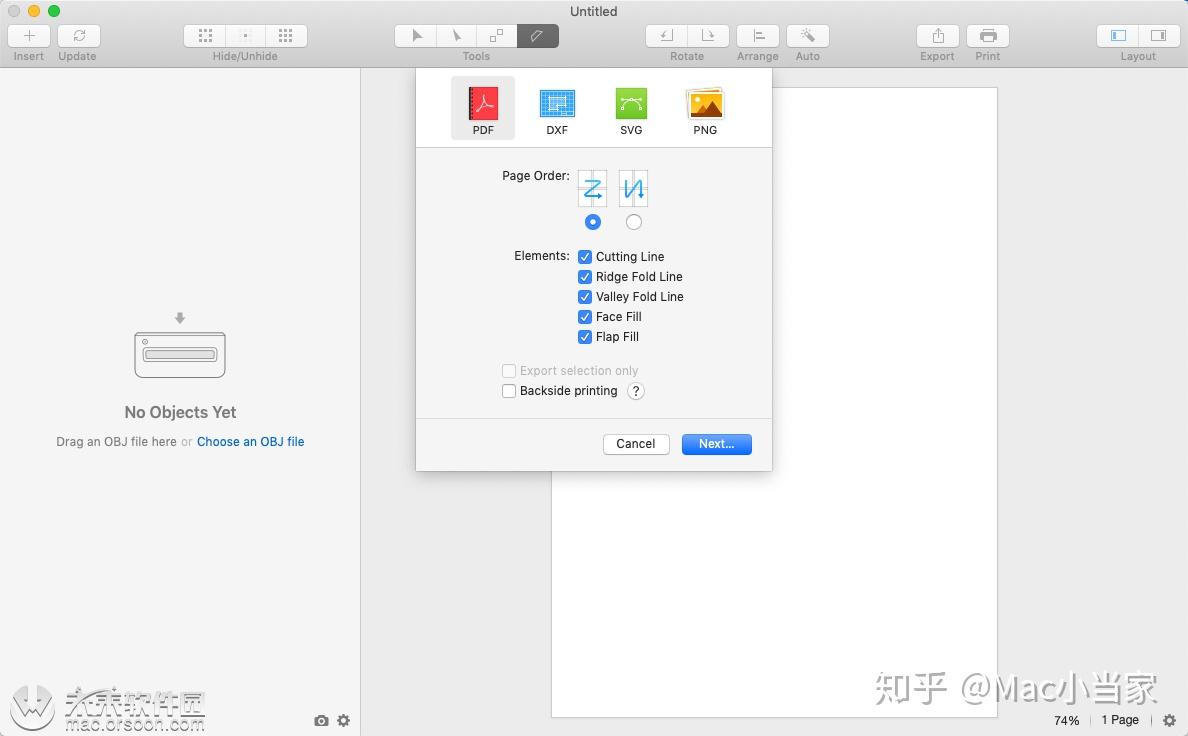1188x736 pixels.
Task: Switch to the PNG export format
Action: 705,106
